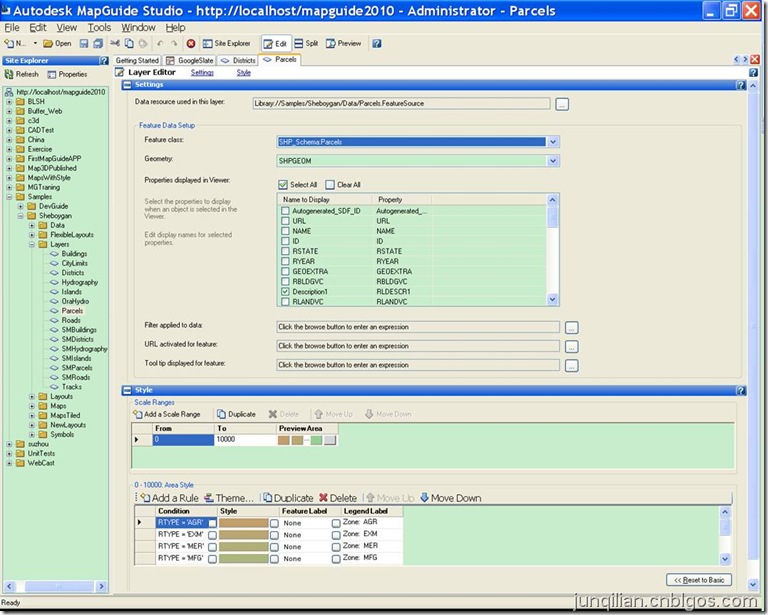
Task: Switch to Edit view mode
Action: point(275,44)
